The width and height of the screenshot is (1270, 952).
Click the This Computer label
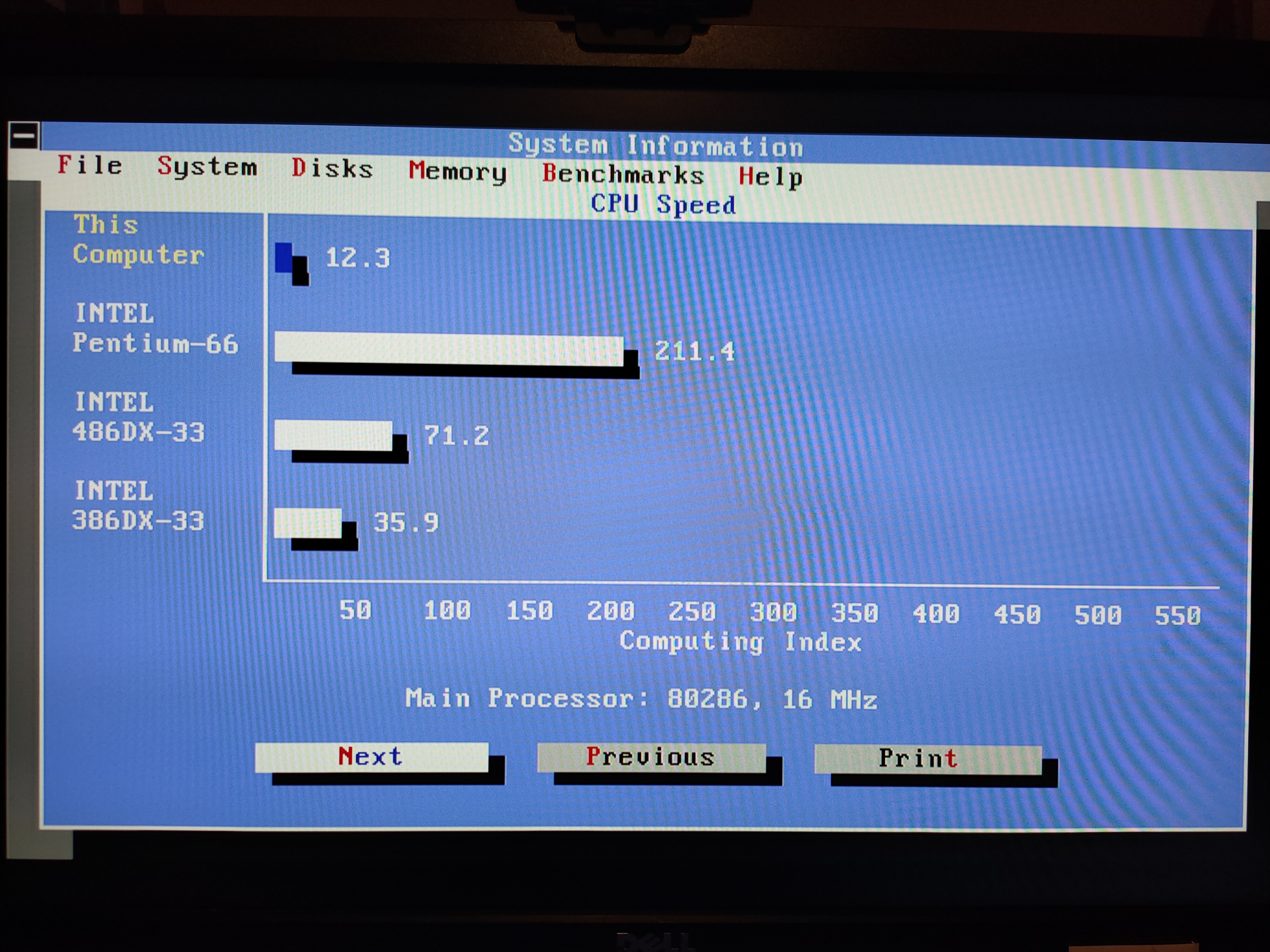coord(138,240)
